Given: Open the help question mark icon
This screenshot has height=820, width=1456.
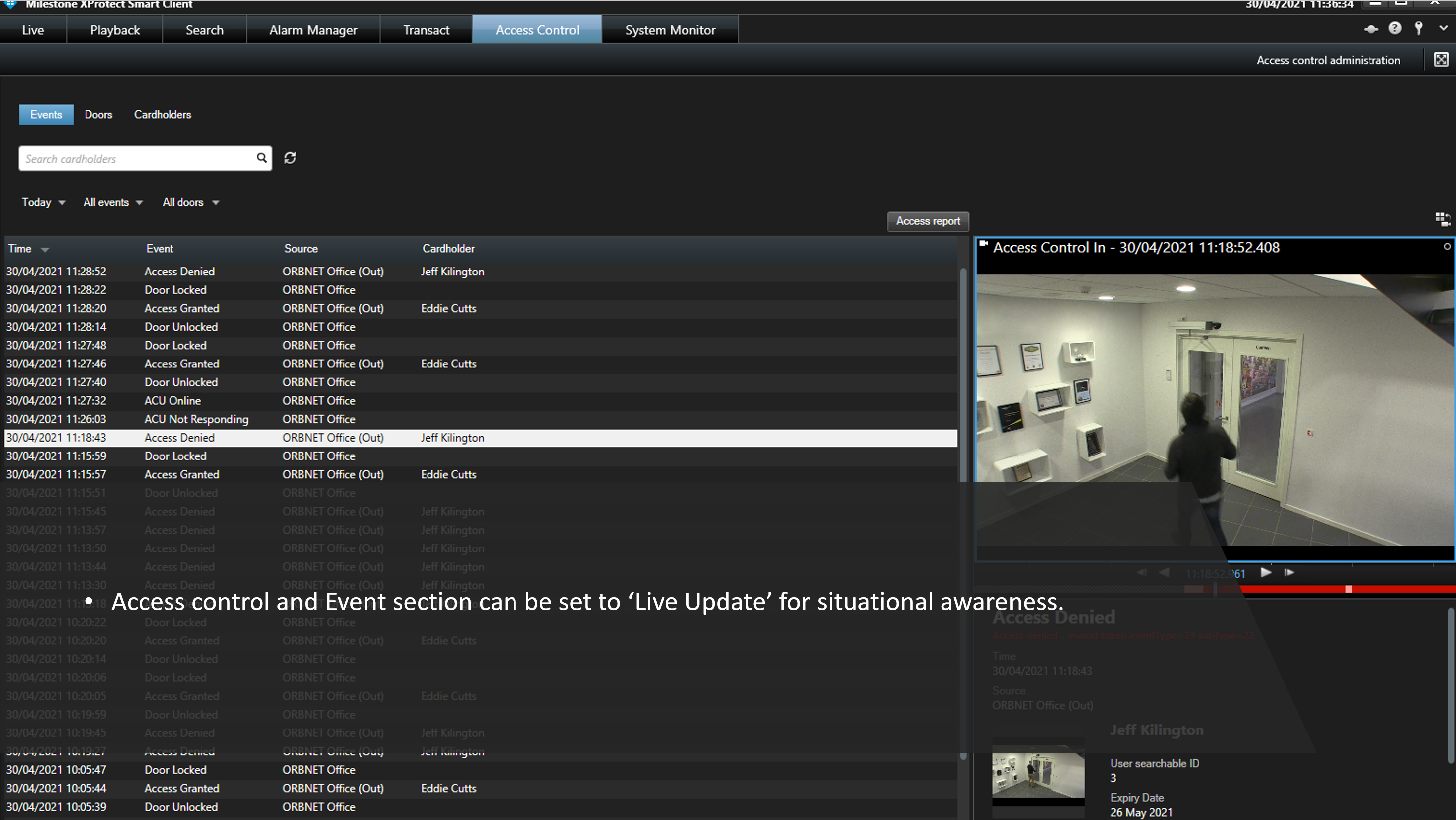Looking at the screenshot, I should coord(1394,28).
